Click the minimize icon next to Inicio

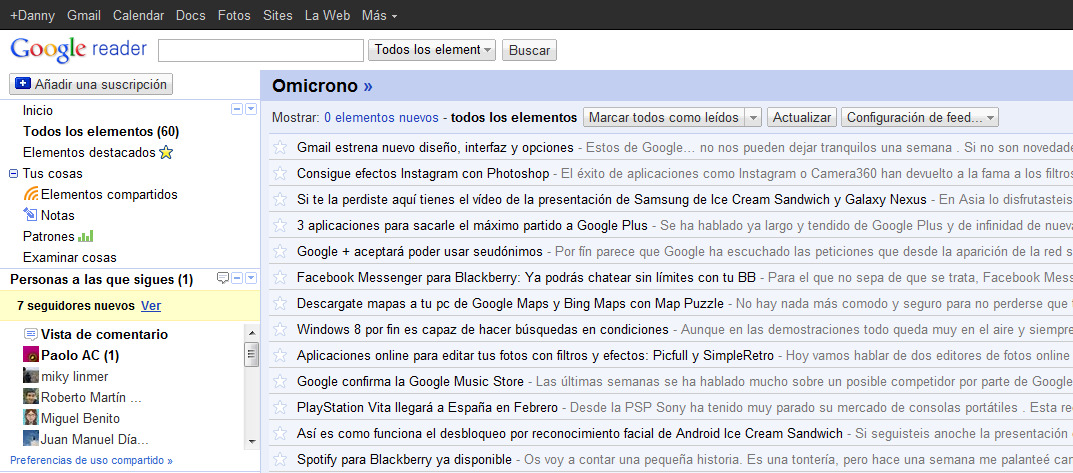click(237, 109)
